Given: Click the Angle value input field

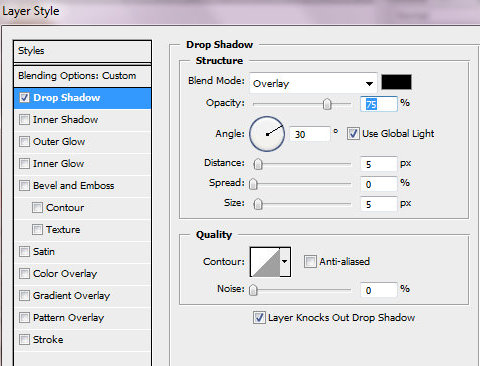Looking at the screenshot, I should coord(310,134).
